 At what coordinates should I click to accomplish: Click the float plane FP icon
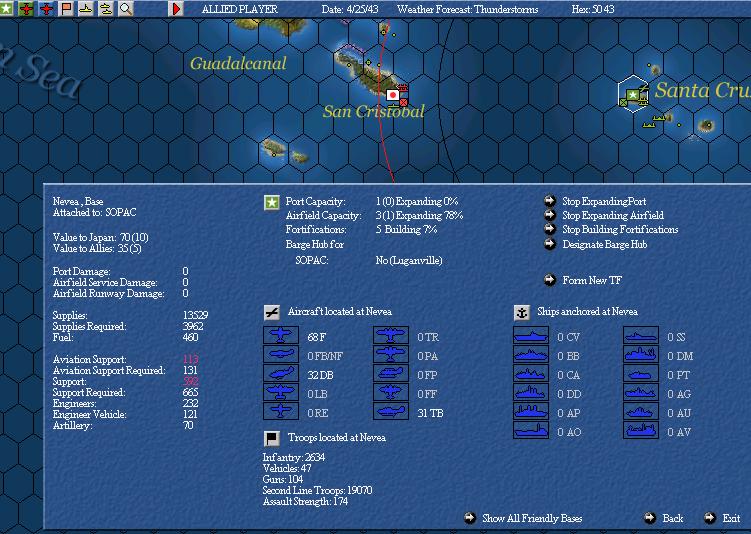coord(391,373)
